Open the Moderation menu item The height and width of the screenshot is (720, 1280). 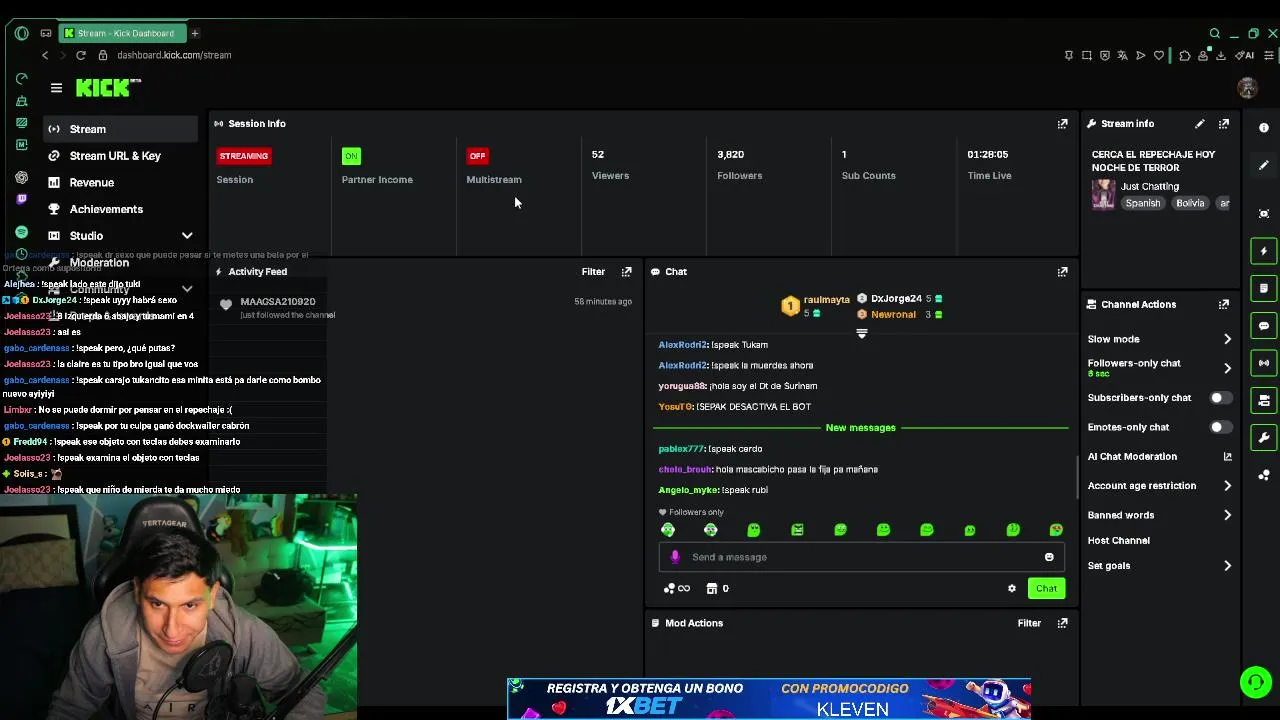(x=99, y=263)
